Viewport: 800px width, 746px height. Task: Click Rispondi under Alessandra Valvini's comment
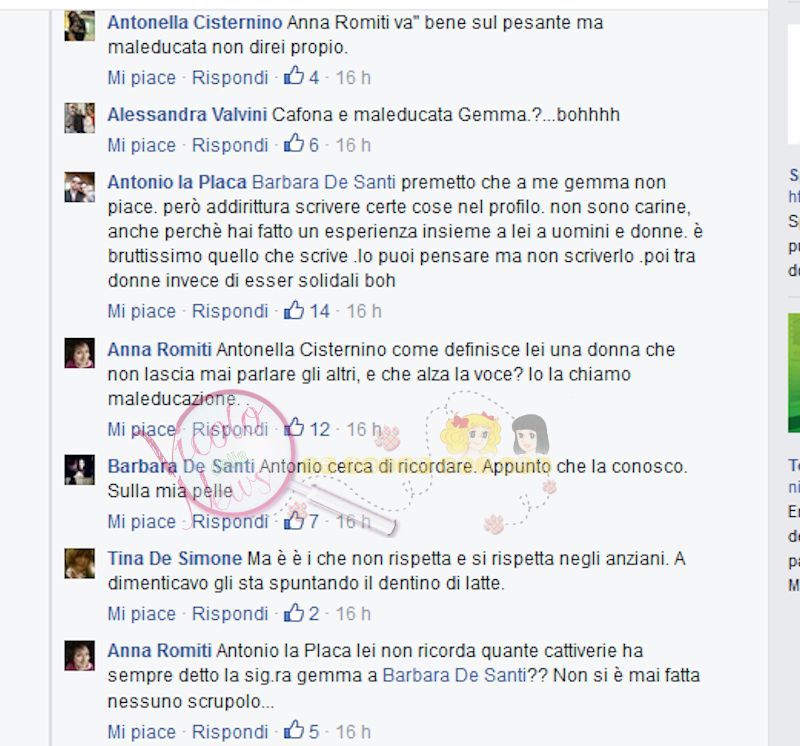pos(230,145)
